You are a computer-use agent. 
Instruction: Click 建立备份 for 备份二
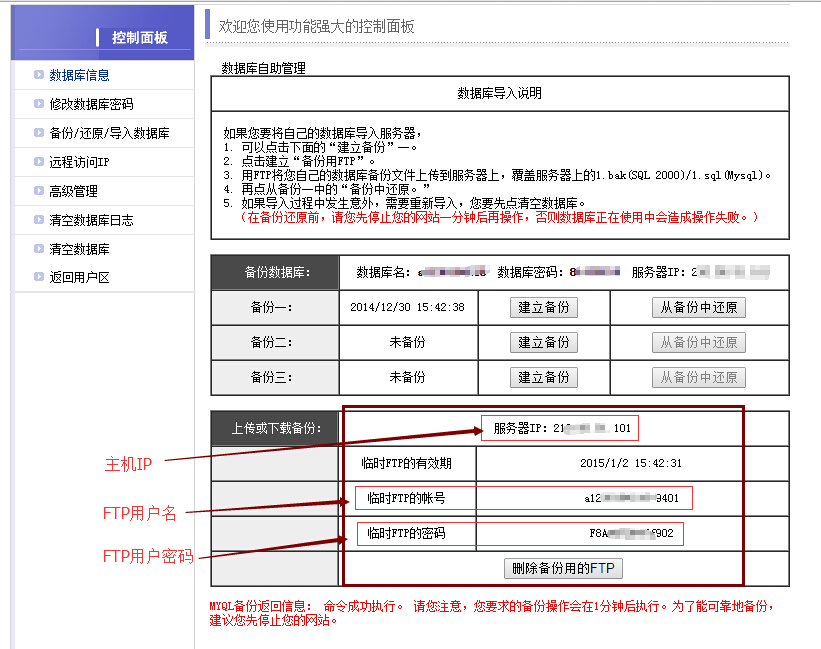[x=543, y=342]
